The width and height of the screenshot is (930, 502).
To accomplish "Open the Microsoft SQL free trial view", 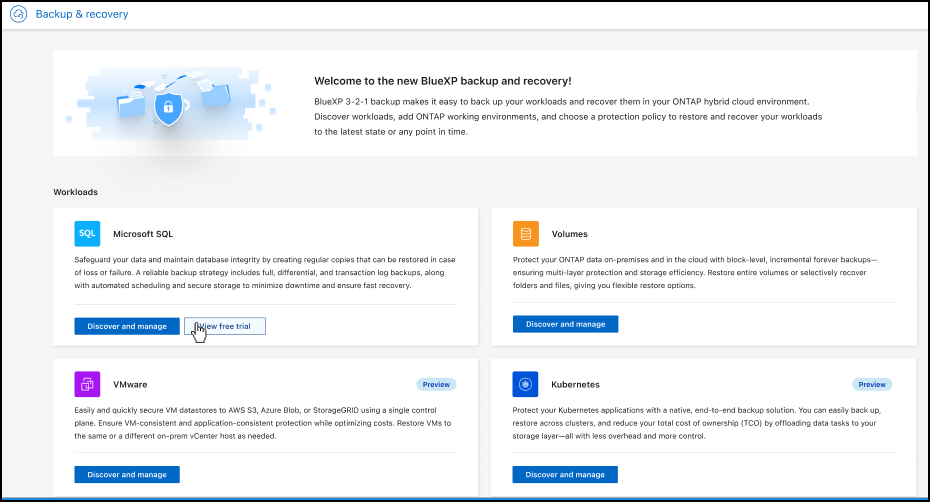I will click(225, 326).
